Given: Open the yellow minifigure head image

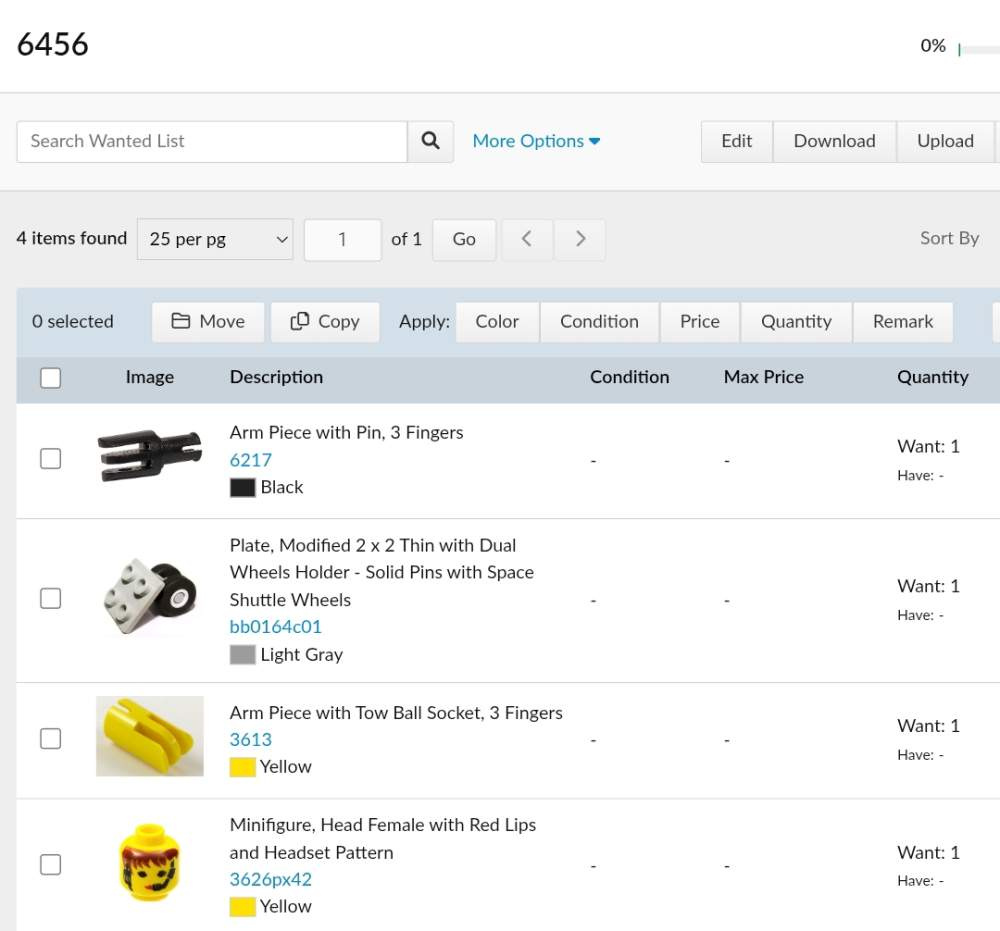Looking at the screenshot, I should point(149,863).
